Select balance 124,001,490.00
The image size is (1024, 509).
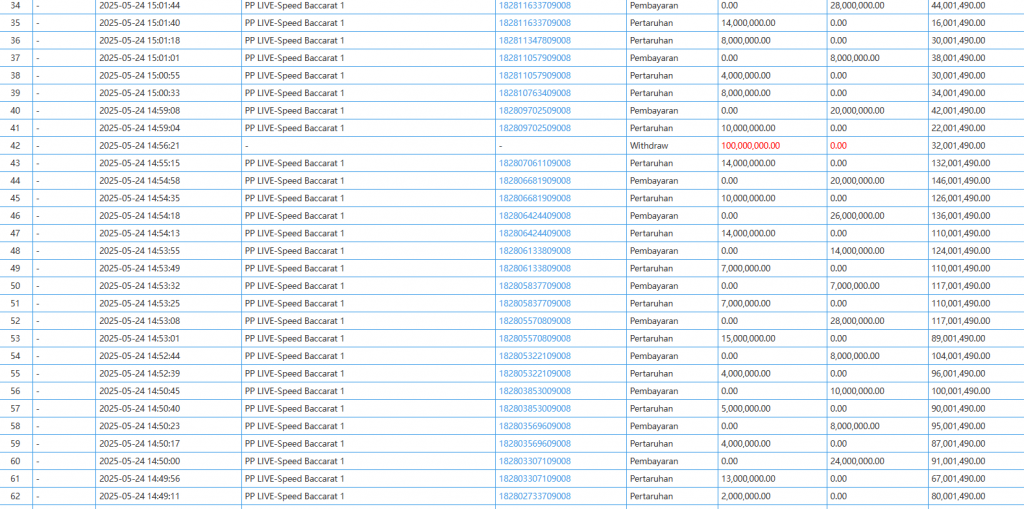(x=961, y=251)
